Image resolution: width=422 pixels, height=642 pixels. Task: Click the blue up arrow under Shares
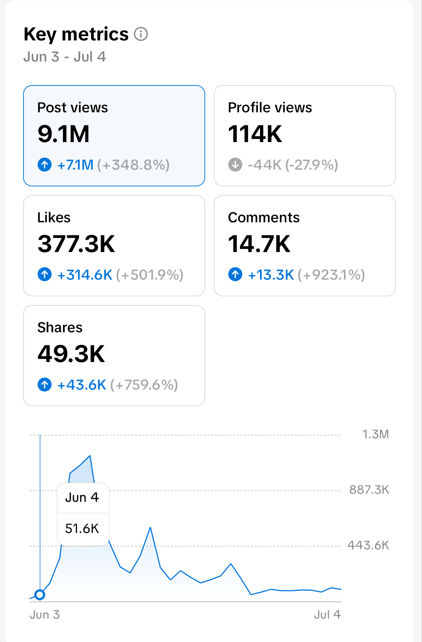tap(45, 385)
